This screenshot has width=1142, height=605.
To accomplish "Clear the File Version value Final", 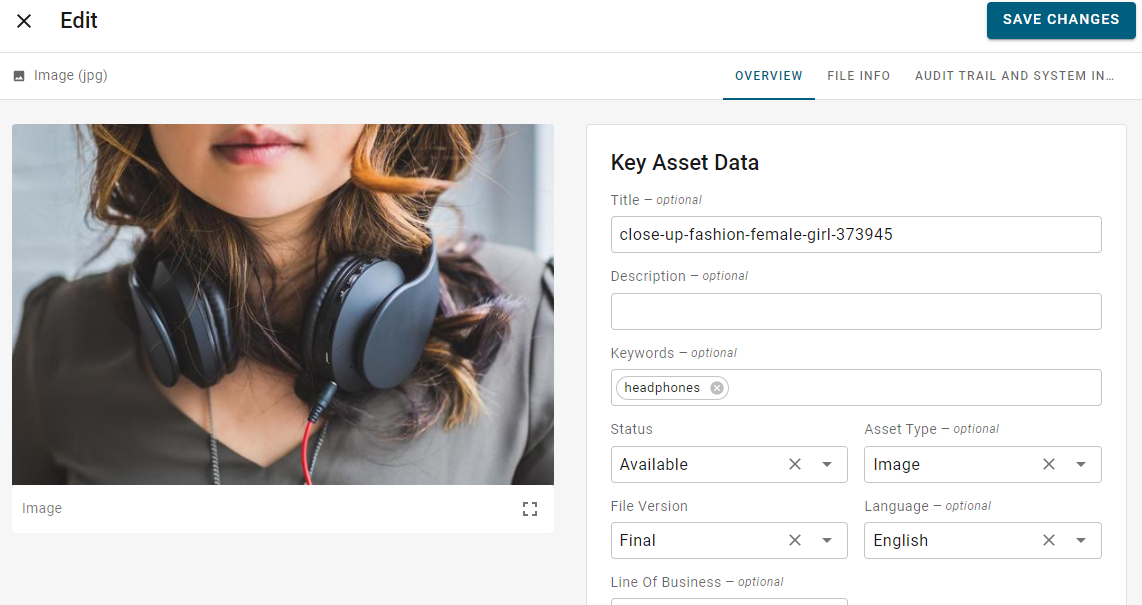I will [x=795, y=540].
